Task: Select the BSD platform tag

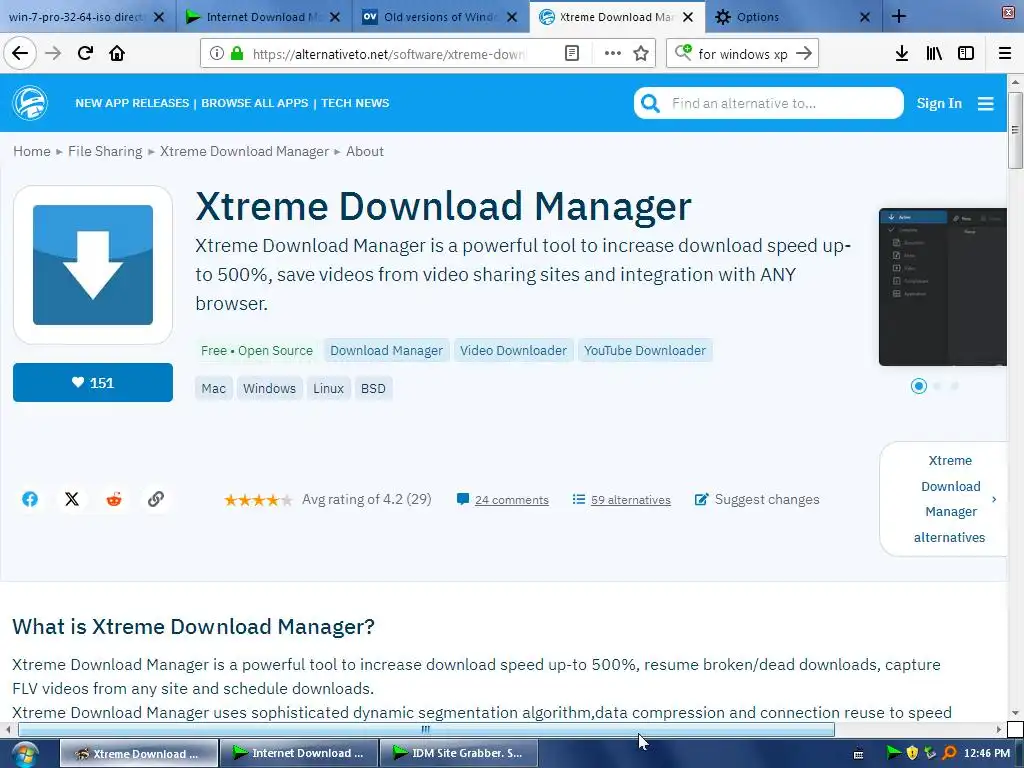Action: [373, 389]
